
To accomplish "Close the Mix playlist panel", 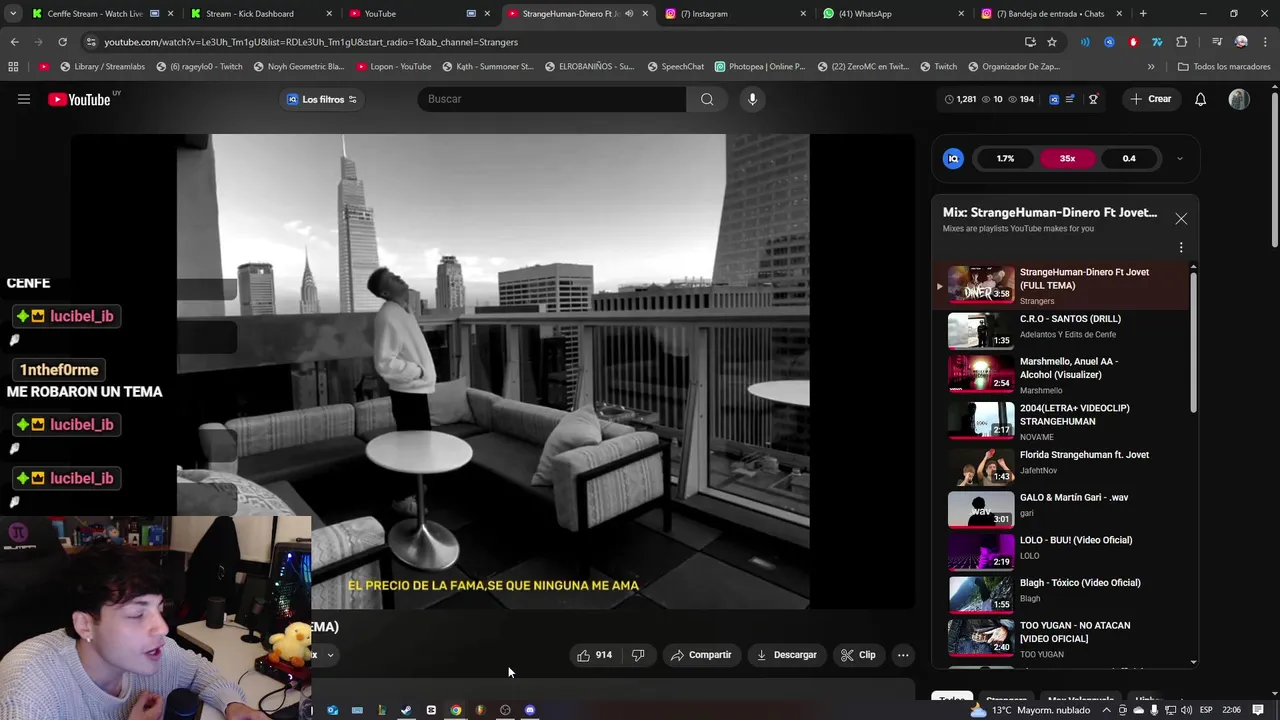I will pyautogui.click(x=1181, y=219).
